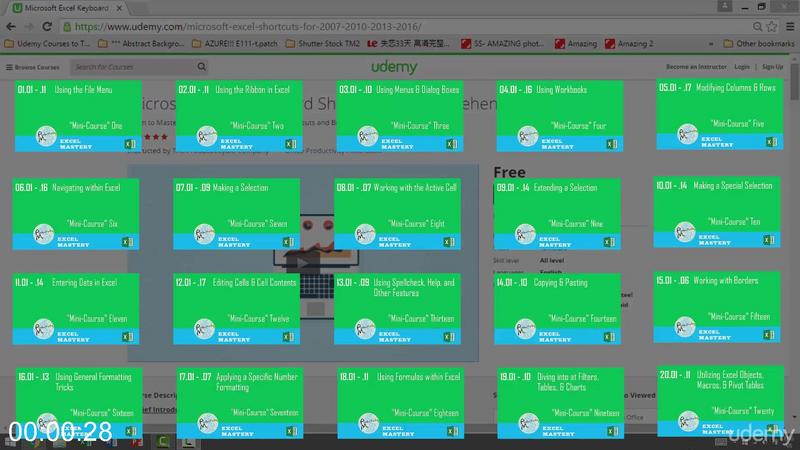Click inside Search for Courses field
The height and width of the screenshot is (450, 800).
(133, 67)
